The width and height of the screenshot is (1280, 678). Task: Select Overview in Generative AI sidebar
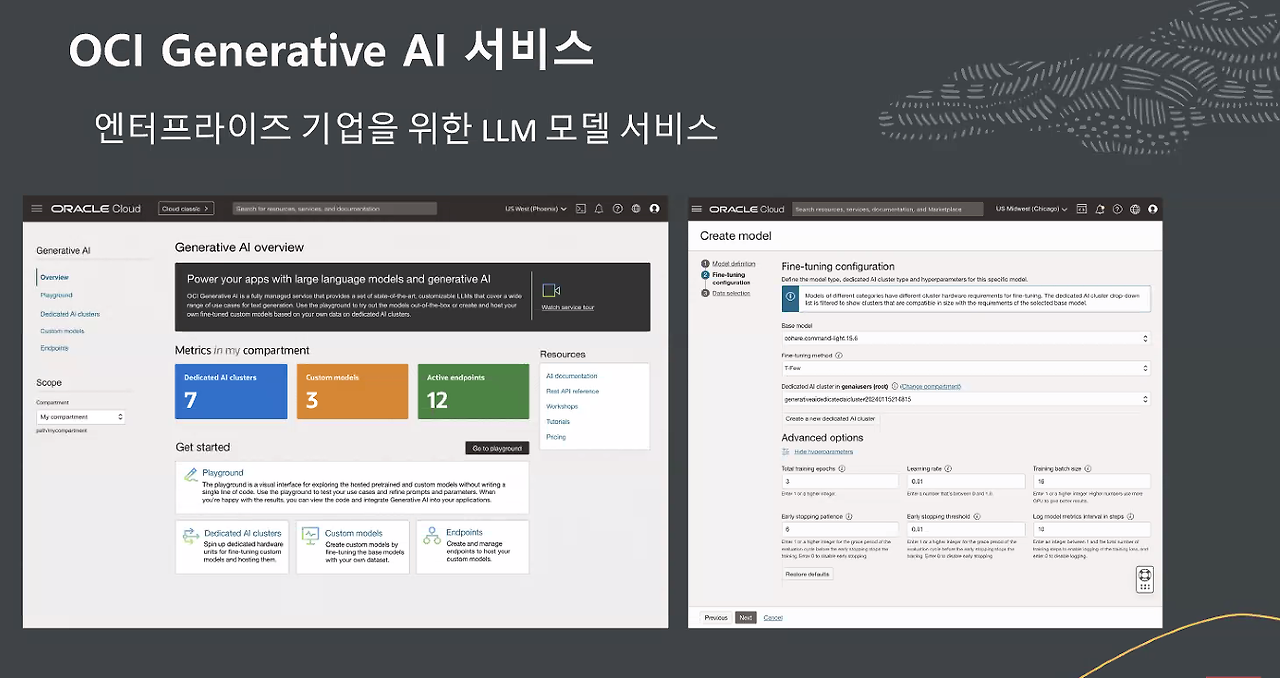coord(55,277)
